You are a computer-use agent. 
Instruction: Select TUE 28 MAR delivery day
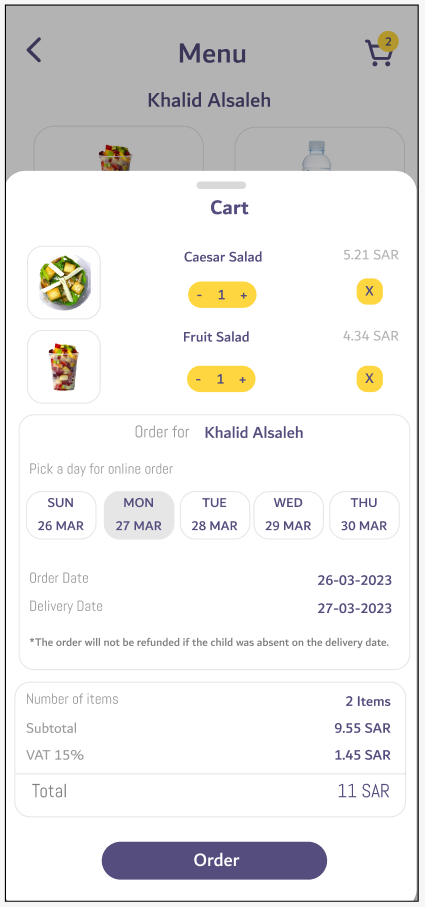pos(215,515)
